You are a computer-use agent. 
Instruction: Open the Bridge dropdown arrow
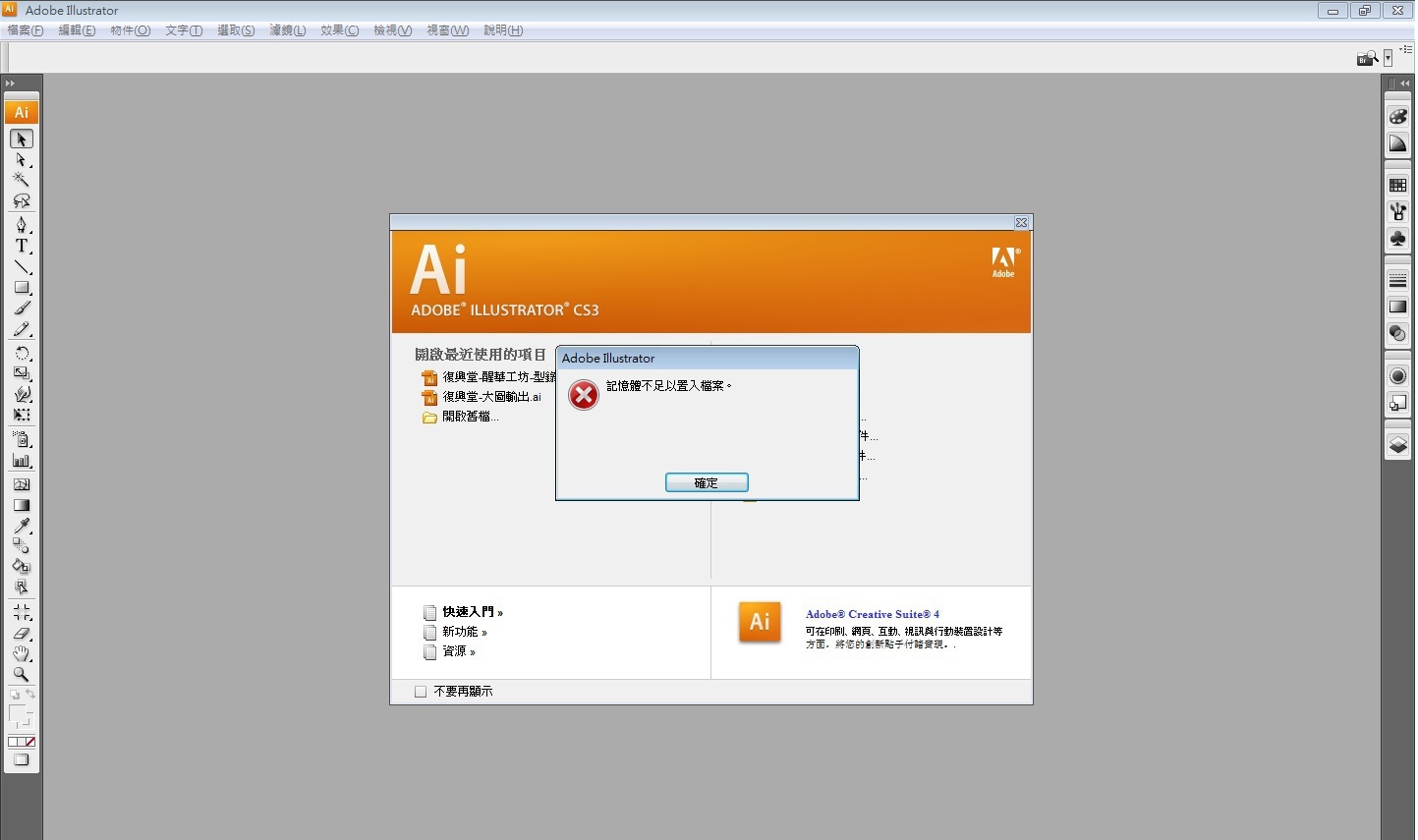pyautogui.click(x=1388, y=58)
